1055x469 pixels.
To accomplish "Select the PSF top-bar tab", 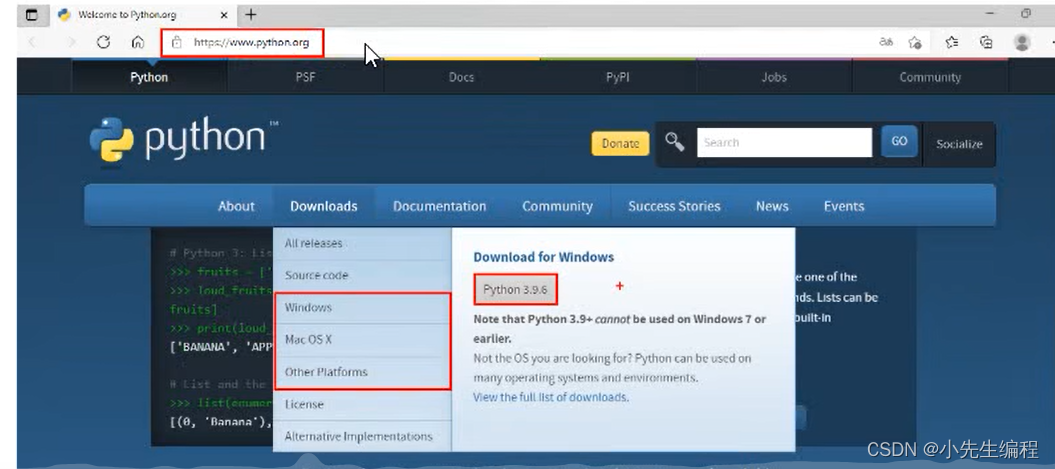I will click(x=305, y=77).
